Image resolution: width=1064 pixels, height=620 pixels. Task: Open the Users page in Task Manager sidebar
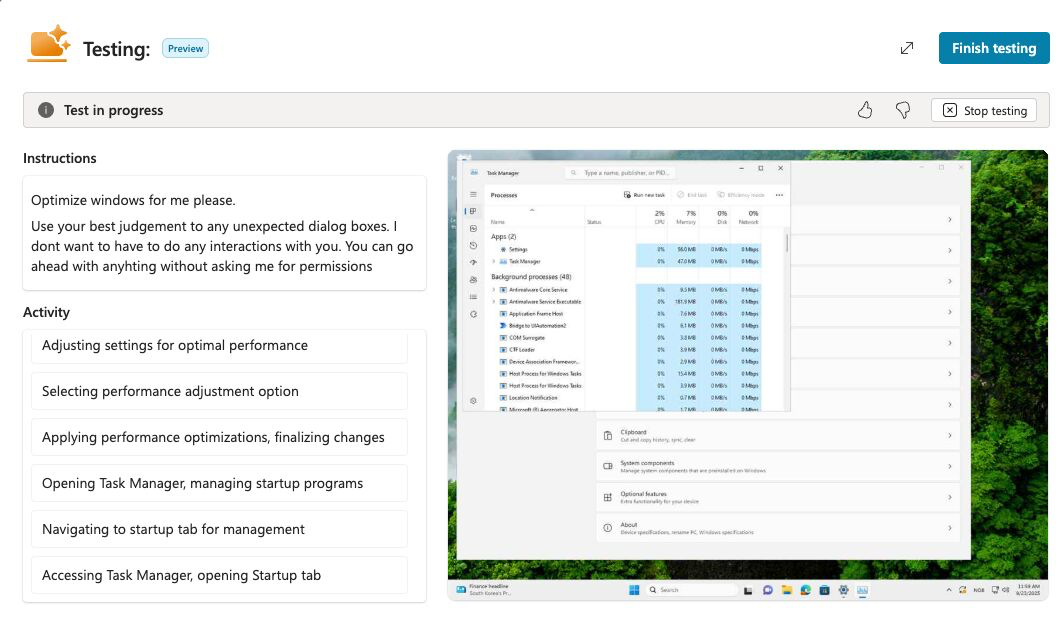coord(473,280)
